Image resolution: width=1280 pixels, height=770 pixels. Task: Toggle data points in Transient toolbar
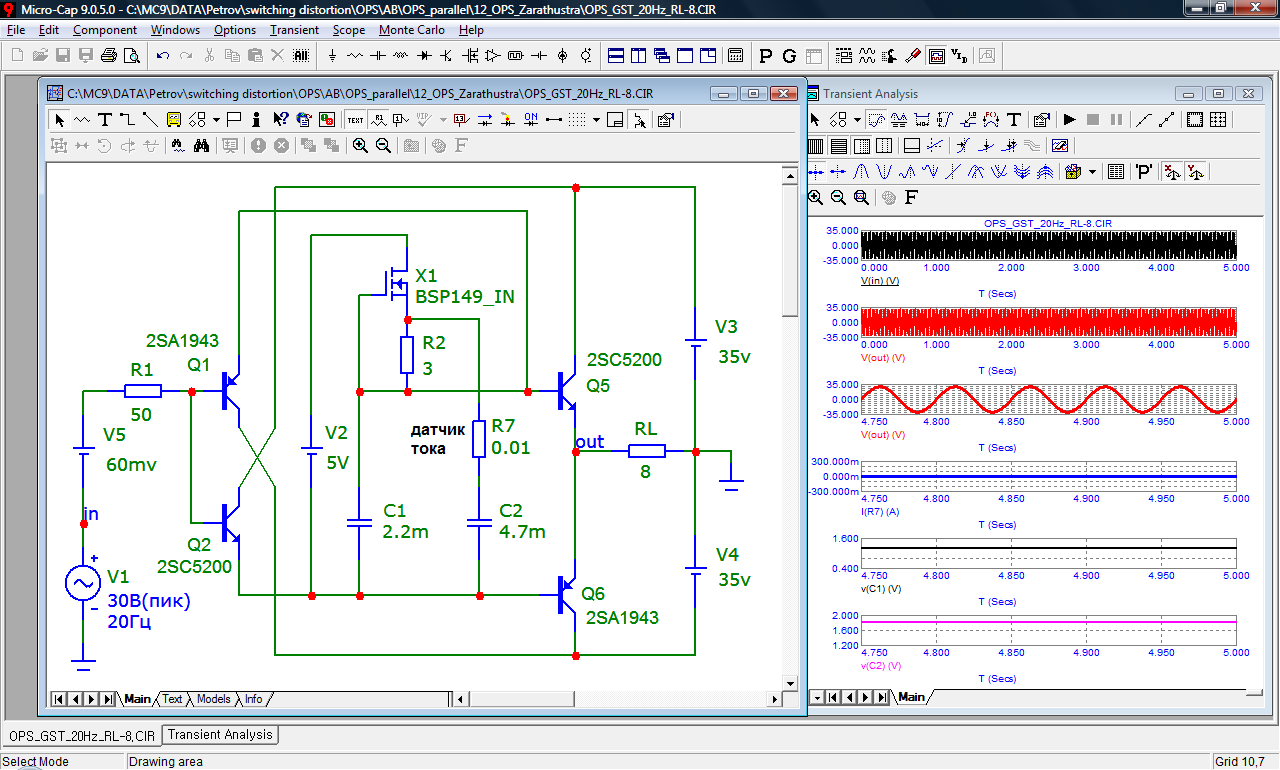pos(1166,120)
